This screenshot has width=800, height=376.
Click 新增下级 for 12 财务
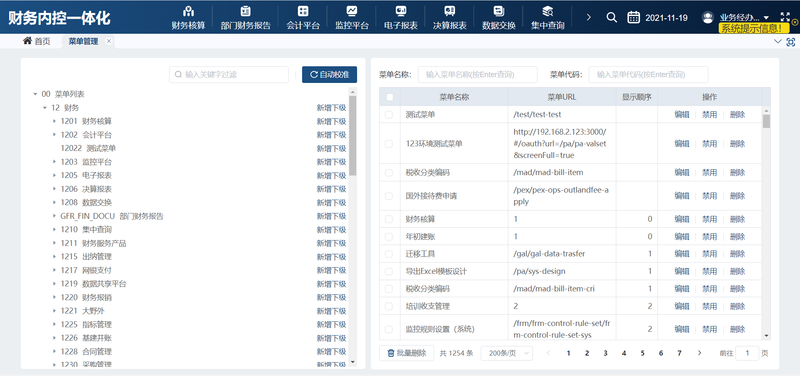[332, 108]
